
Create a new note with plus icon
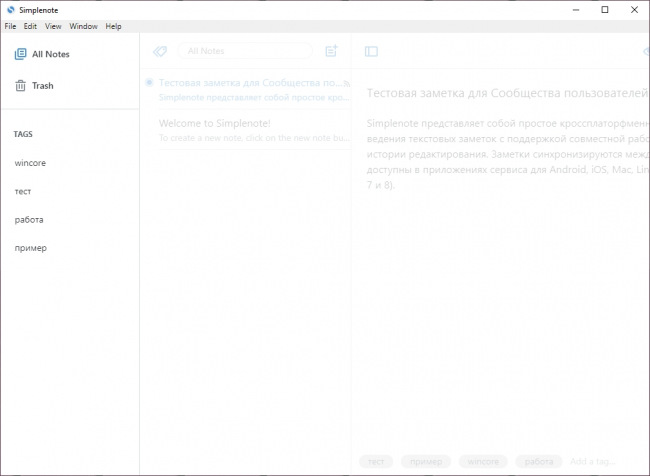click(x=331, y=51)
